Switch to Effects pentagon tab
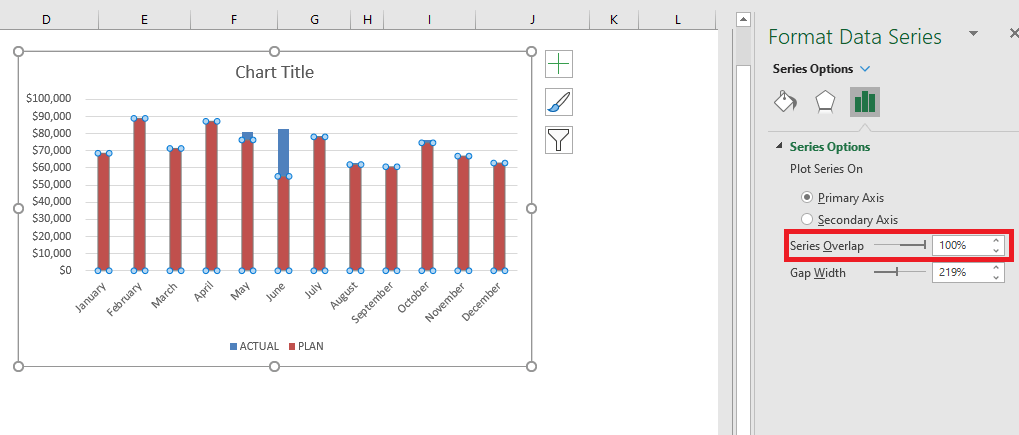 [x=825, y=102]
